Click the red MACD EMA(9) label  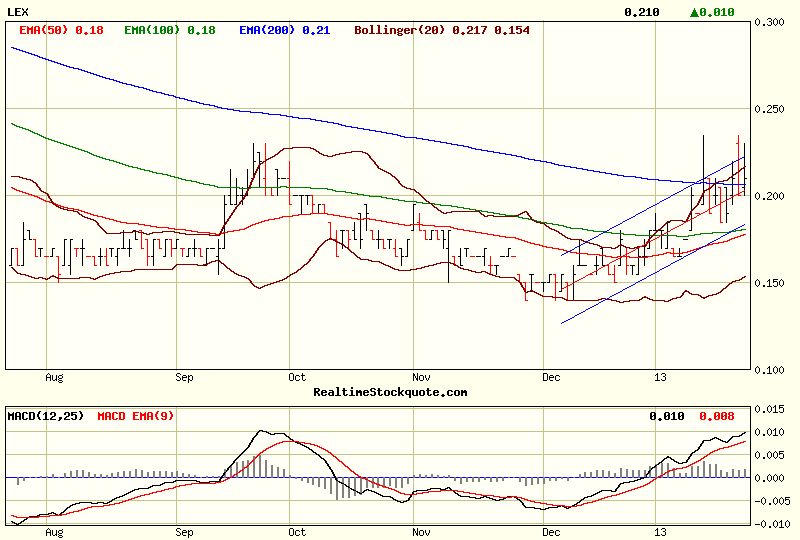tap(136, 416)
